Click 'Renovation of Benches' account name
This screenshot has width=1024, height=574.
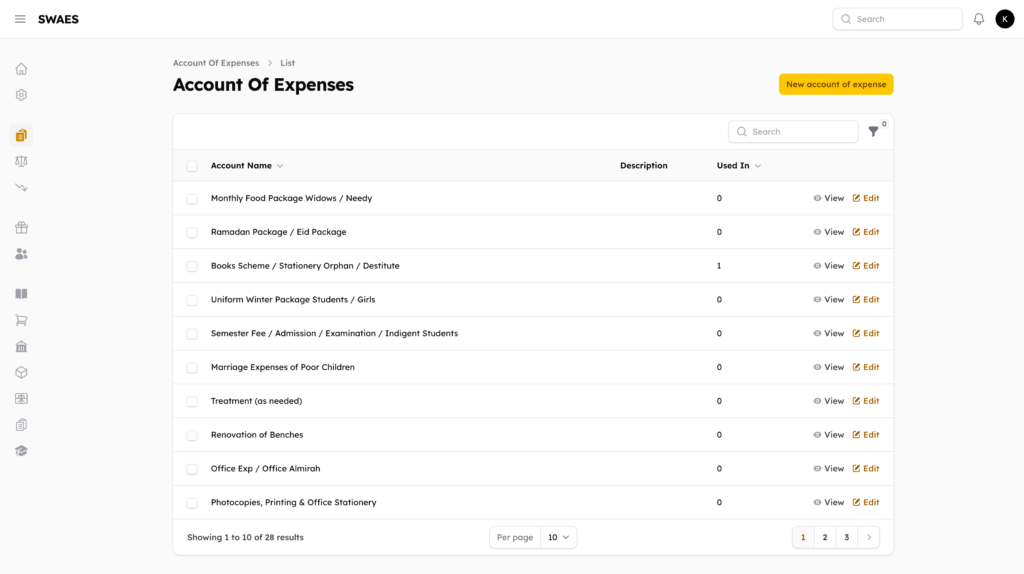tap(257, 435)
